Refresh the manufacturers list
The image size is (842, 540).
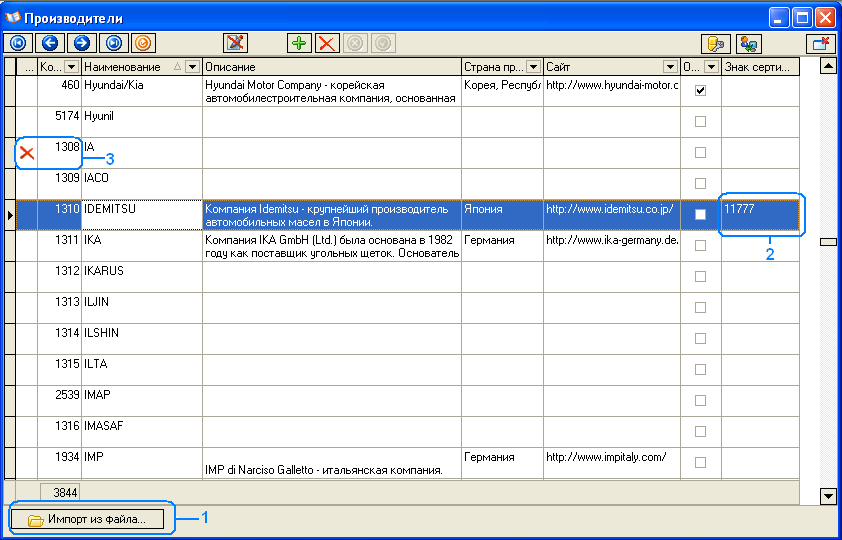(143, 43)
